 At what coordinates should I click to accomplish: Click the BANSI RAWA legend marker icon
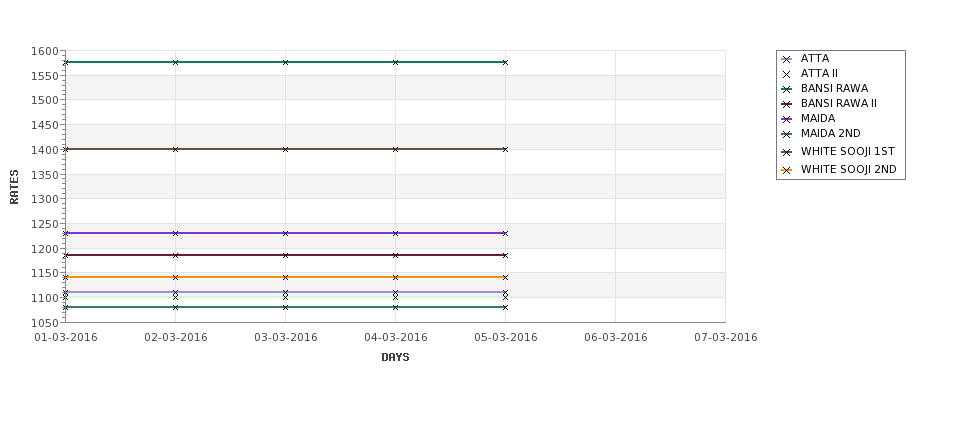tap(786, 90)
